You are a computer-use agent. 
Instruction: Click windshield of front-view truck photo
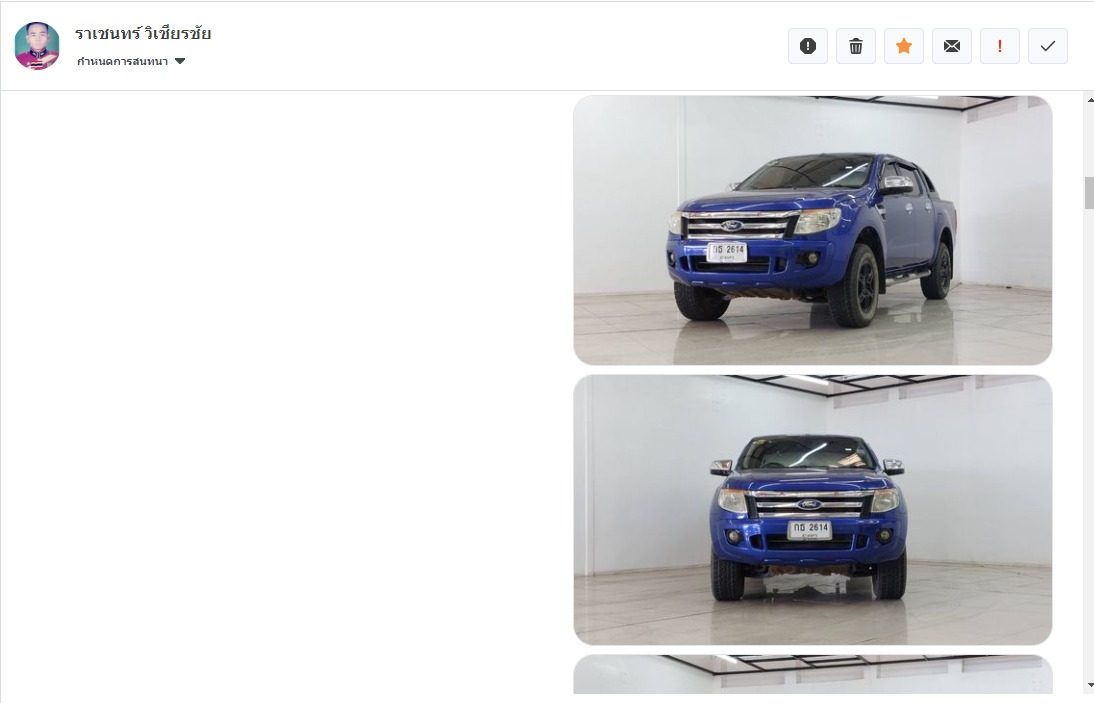808,453
